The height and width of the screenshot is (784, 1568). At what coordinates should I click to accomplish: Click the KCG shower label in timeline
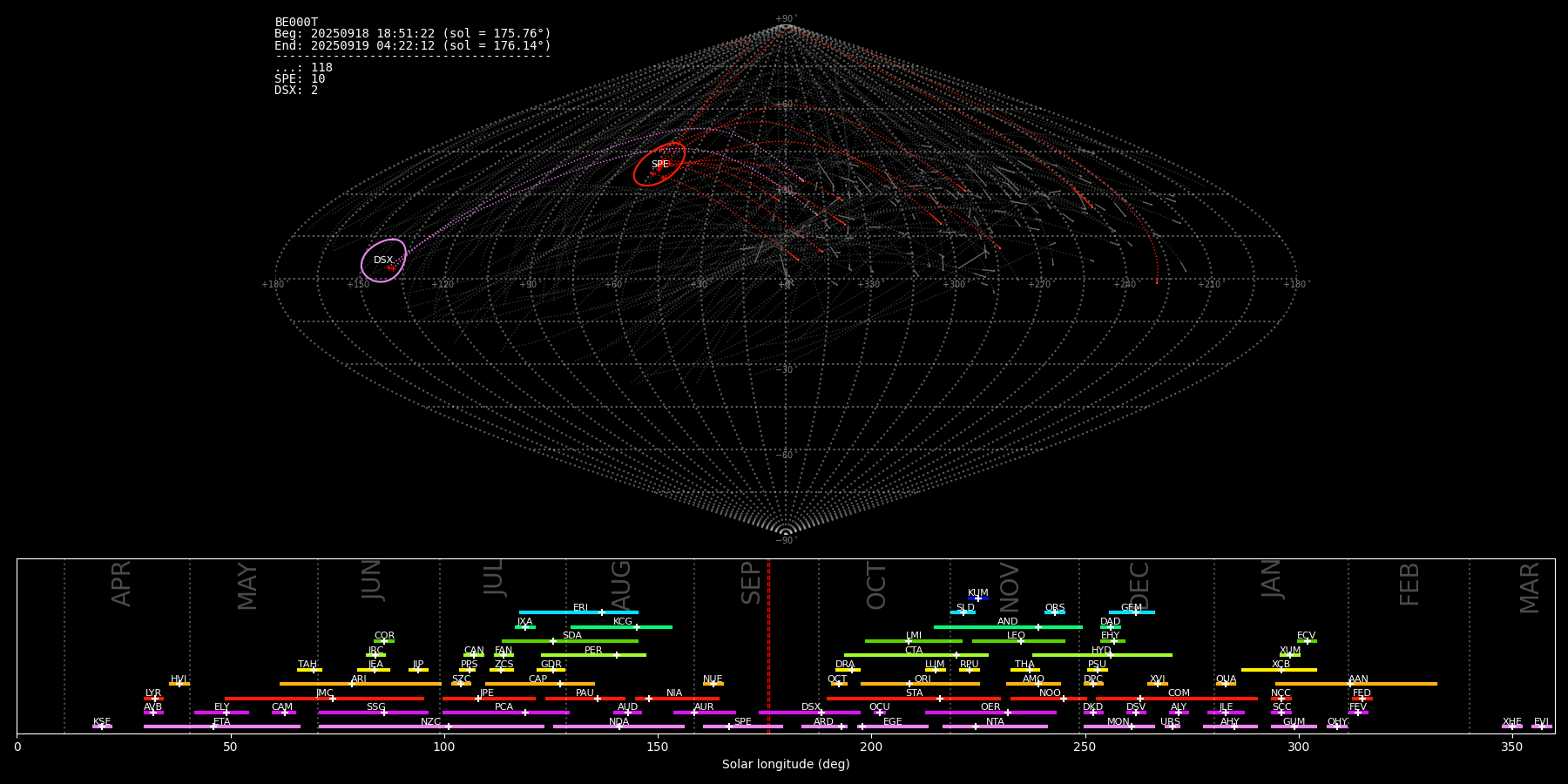click(623, 622)
